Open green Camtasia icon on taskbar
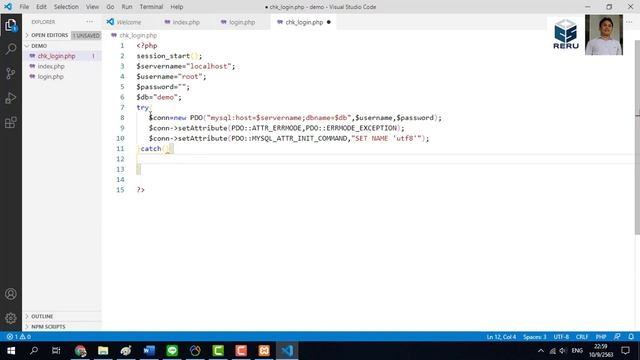640x360 pixels. point(218,351)
